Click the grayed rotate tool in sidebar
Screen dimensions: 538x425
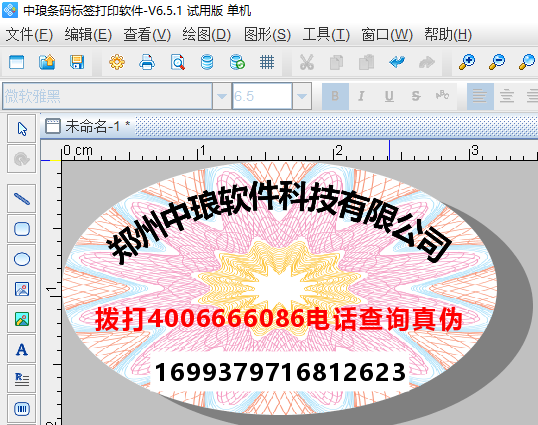click(x=22, y=159)
